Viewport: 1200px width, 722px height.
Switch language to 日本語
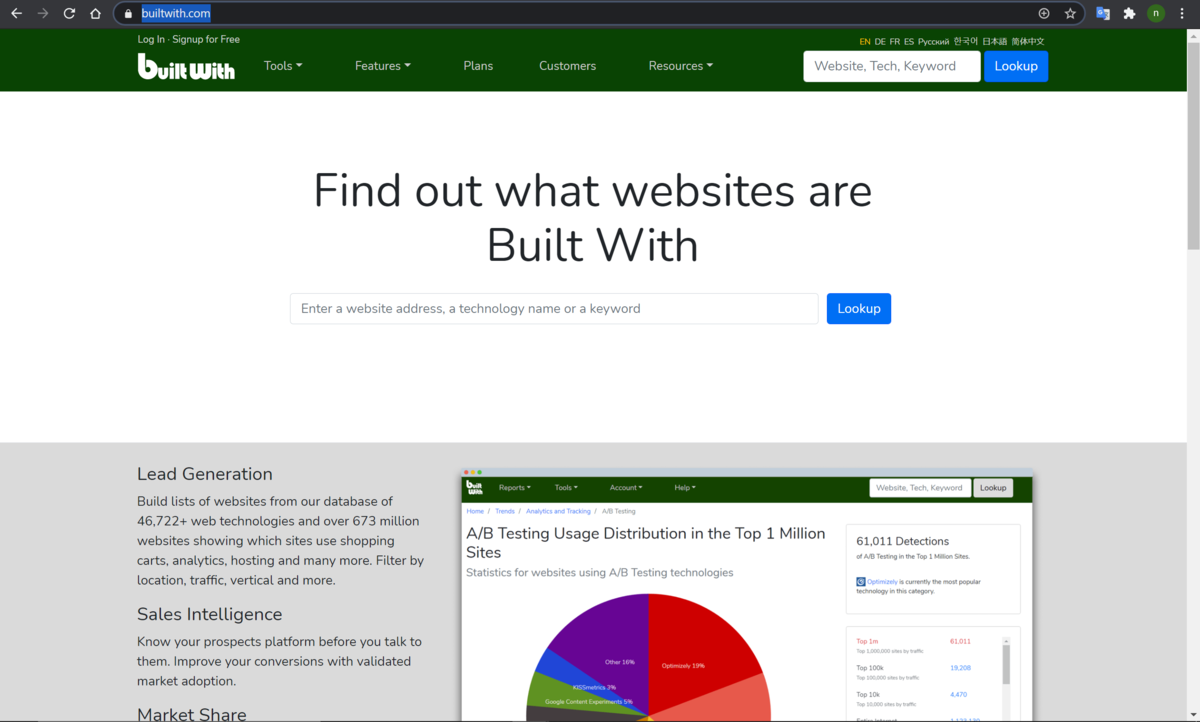pyautogui.click(x=994, y=42)
